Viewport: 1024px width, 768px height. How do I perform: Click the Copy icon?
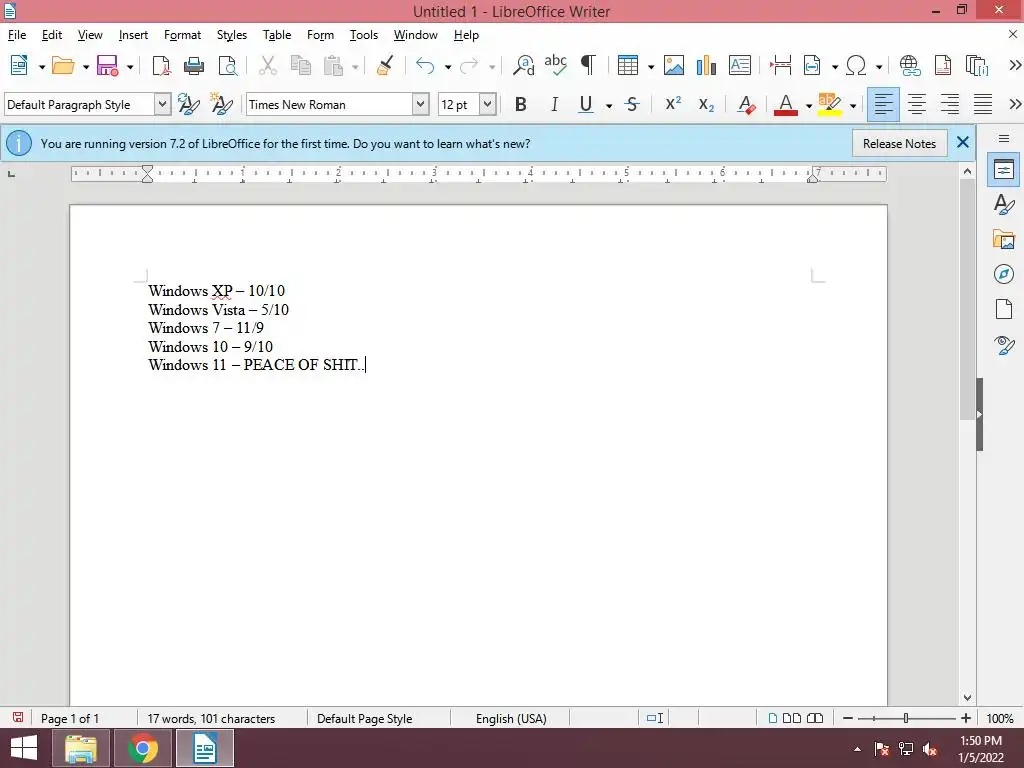click(x=300, y=66)
